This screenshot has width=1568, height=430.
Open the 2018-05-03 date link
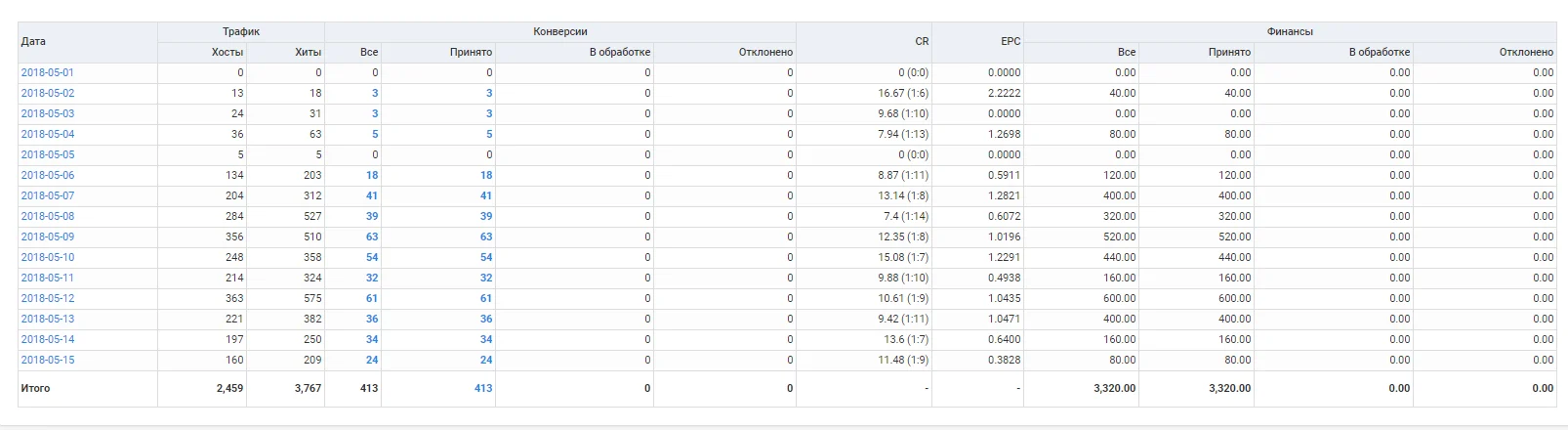pyautogui.click(x=47, y=113)
